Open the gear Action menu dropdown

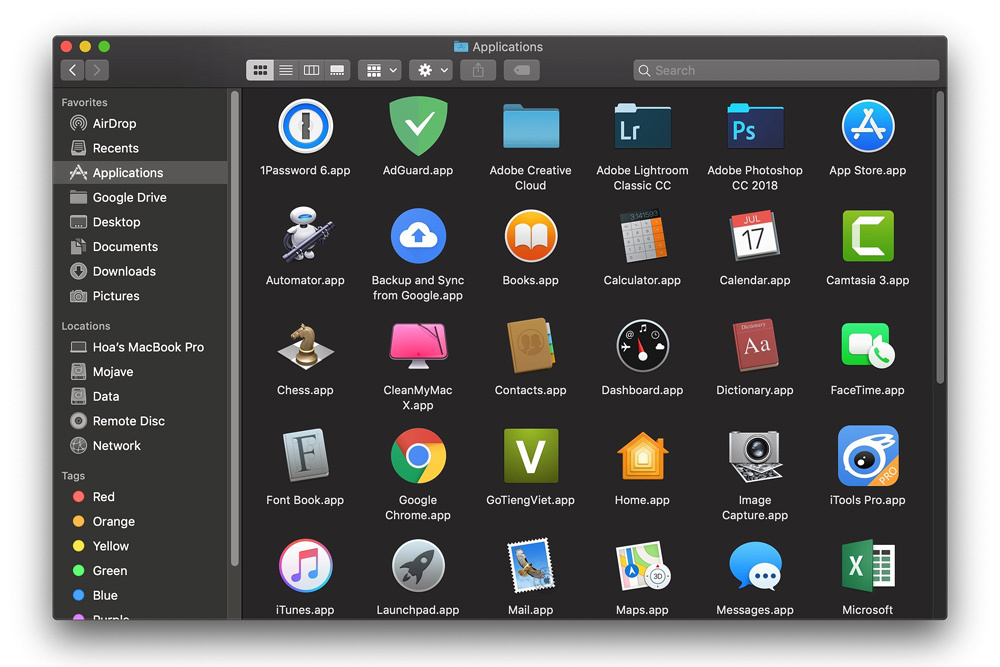click(431, 70)
